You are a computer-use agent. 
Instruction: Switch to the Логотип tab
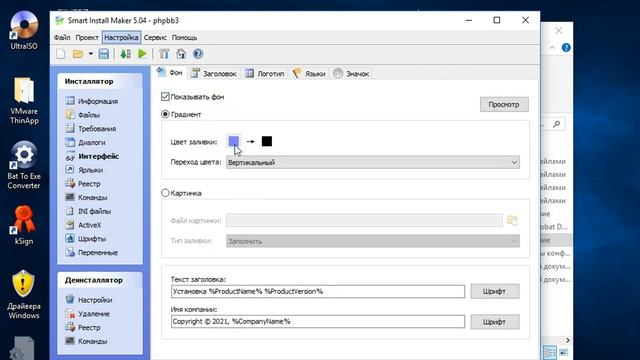[265, 73]
